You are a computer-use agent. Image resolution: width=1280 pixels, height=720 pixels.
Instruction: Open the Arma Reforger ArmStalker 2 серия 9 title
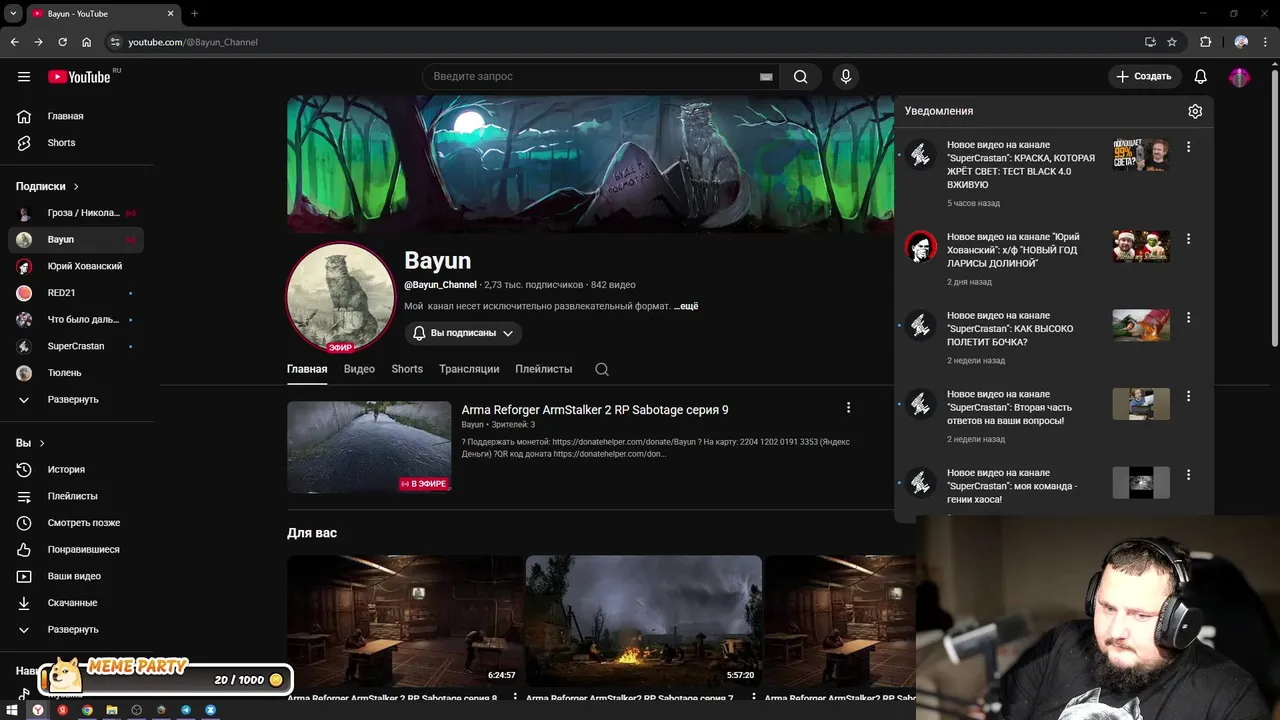pos(595,410)
